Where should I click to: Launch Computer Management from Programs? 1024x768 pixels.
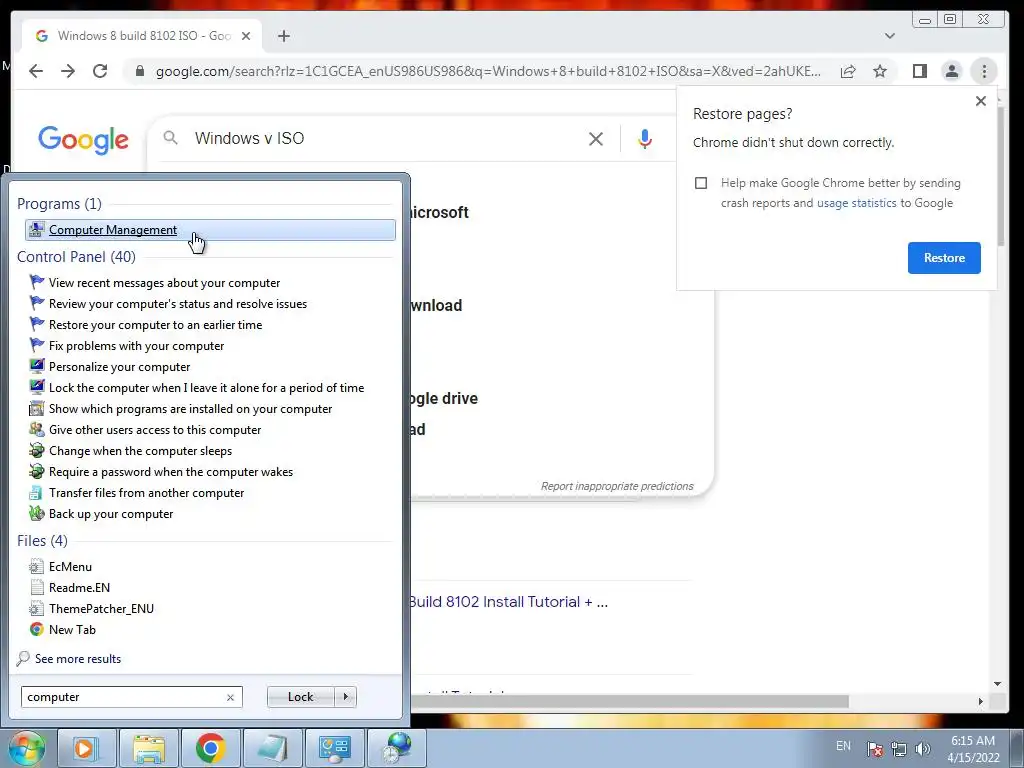pos(210,230)
